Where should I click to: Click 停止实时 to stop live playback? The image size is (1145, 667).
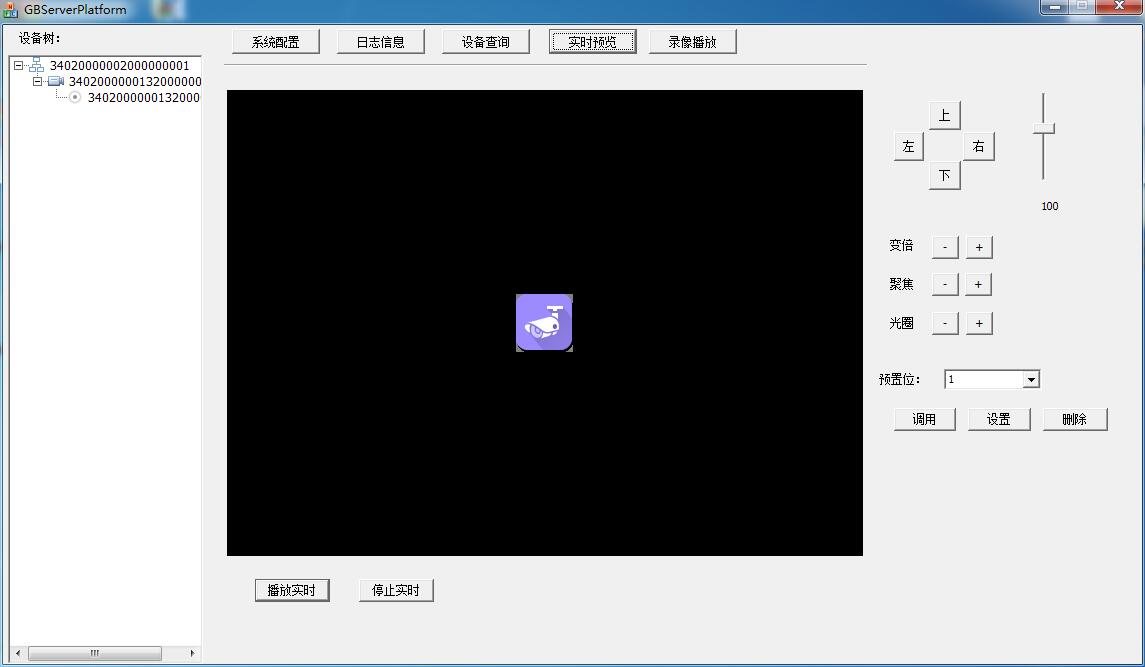[x=396, y=589]
